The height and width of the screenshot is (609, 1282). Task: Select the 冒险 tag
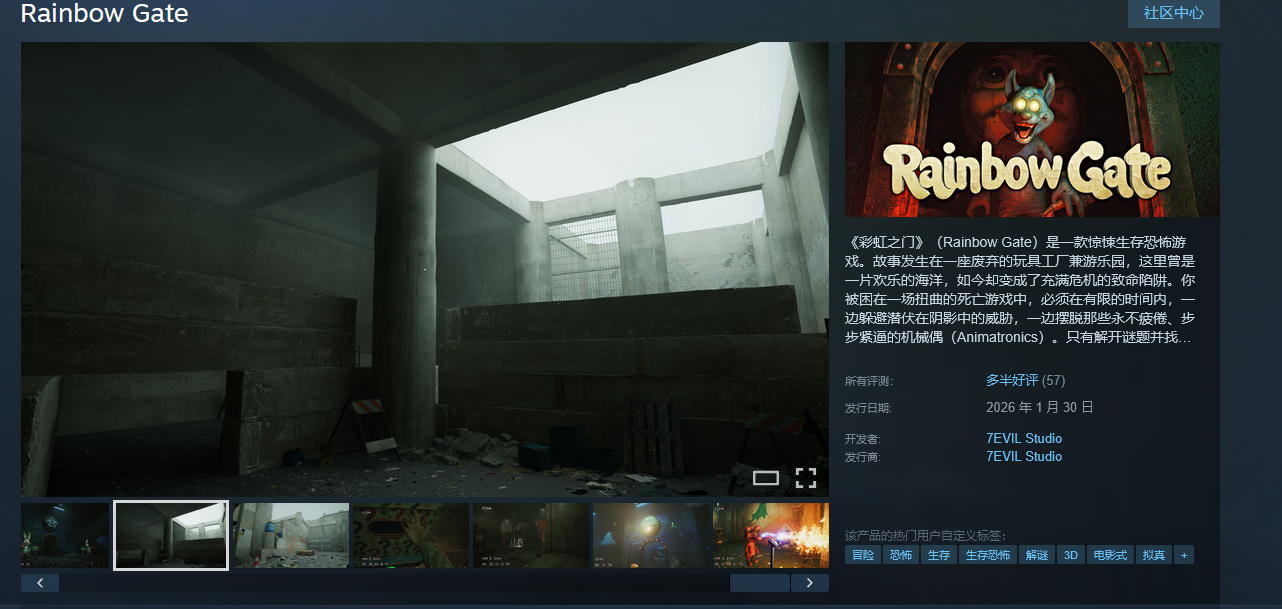[862, 555]
